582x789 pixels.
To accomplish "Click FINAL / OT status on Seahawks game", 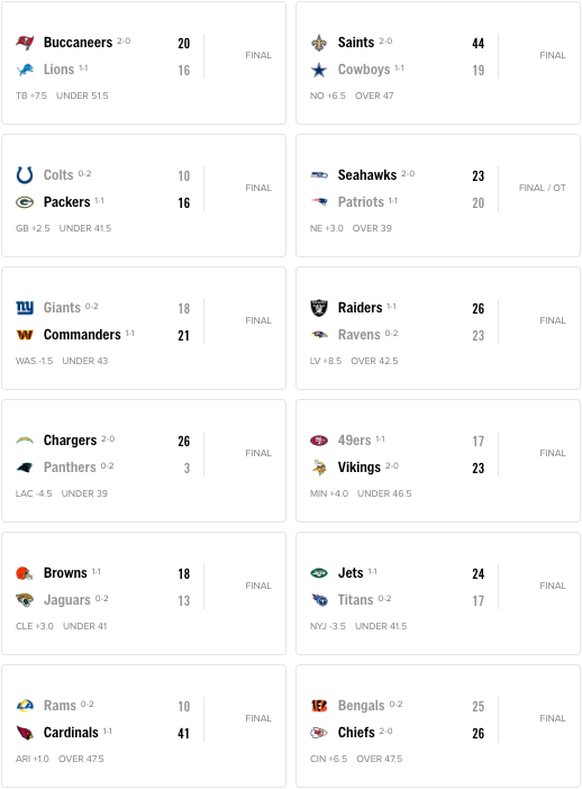I will (542, 188).
